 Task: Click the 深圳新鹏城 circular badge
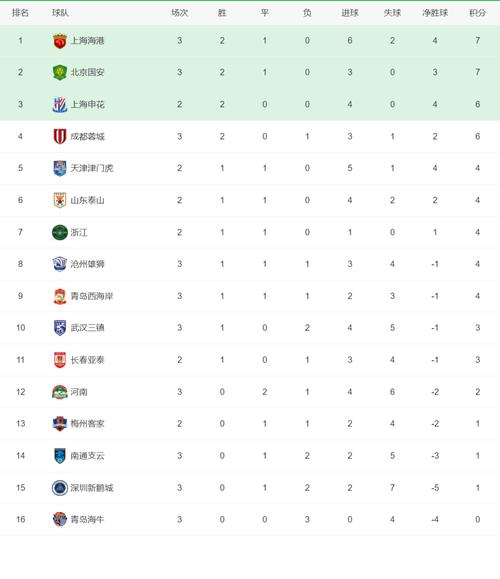coord(59,487)
